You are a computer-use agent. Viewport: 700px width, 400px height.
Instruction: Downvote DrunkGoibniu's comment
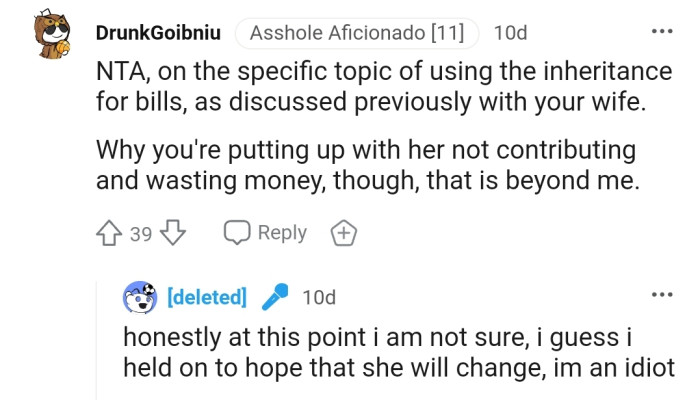(x=174, y=233)
